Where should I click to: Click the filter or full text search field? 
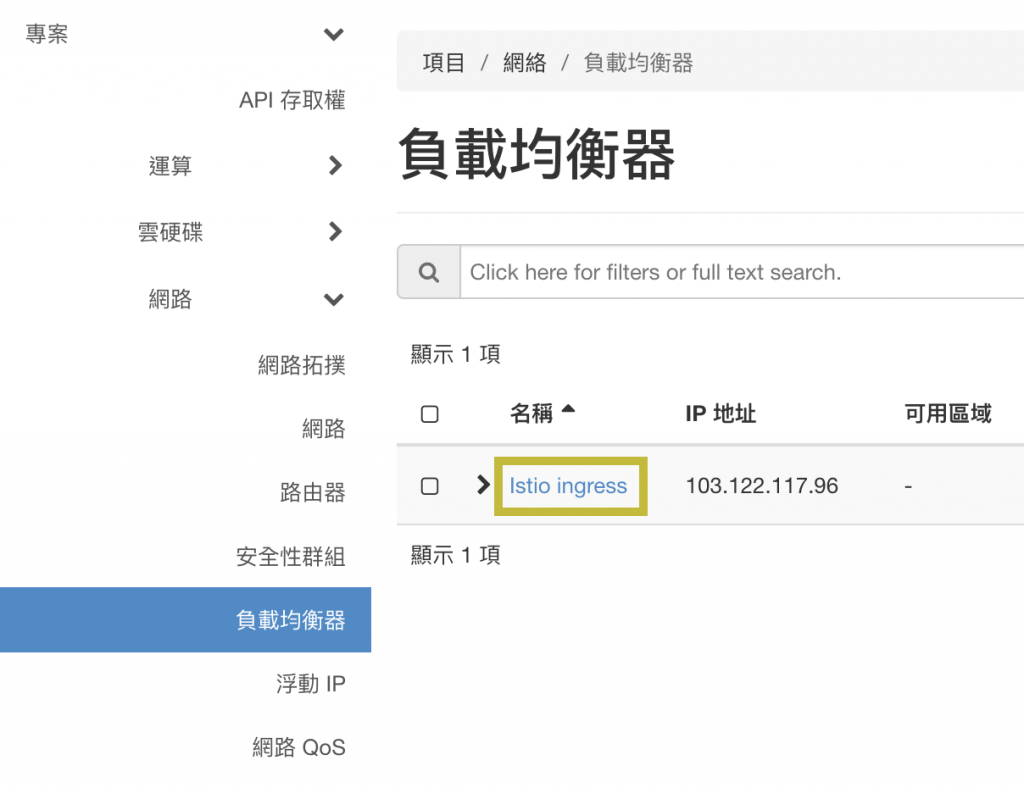742,272
